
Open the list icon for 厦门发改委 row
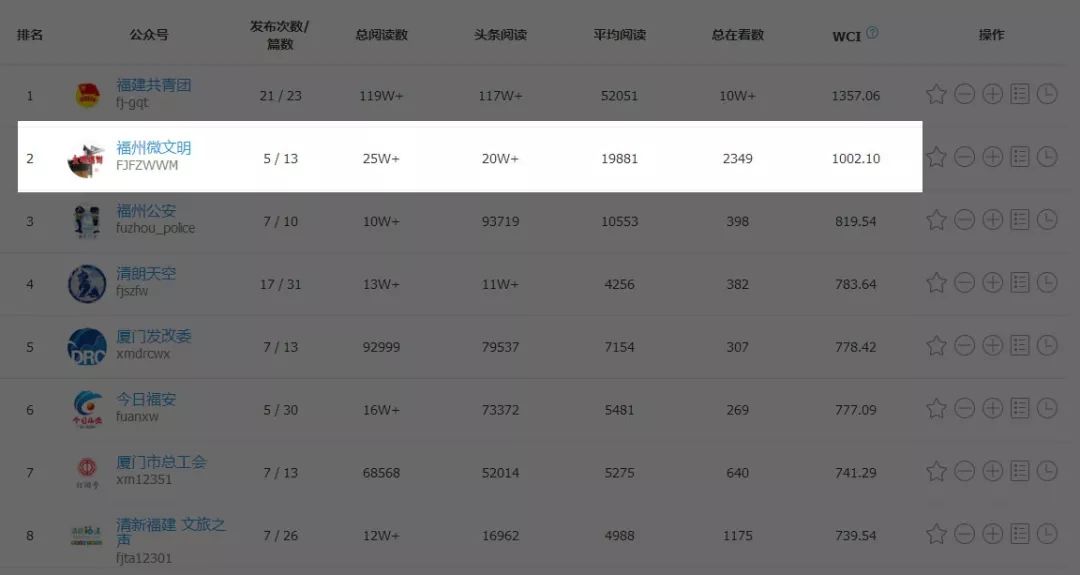[1020, 345]
